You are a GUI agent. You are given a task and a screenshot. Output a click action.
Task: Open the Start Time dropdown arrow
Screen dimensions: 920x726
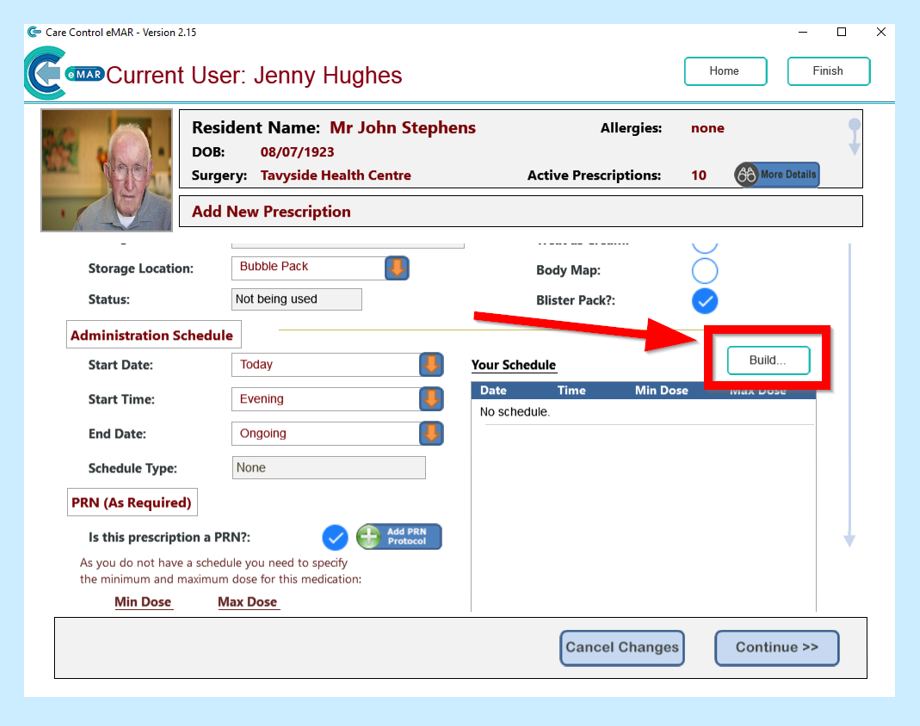coord(431,399)
